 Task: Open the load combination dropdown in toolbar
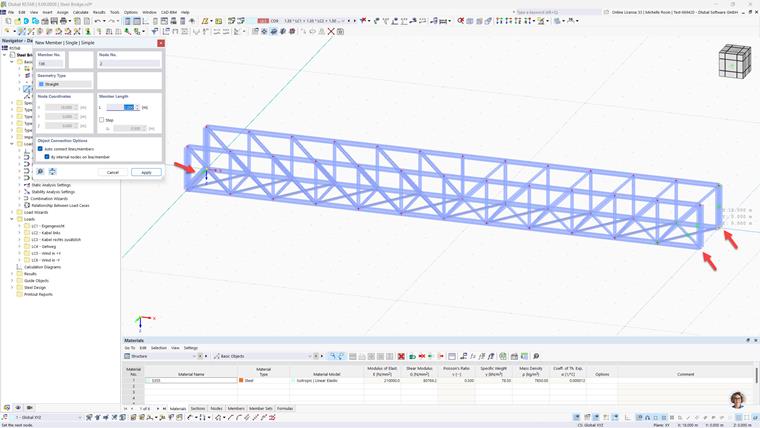click(343, 21)
